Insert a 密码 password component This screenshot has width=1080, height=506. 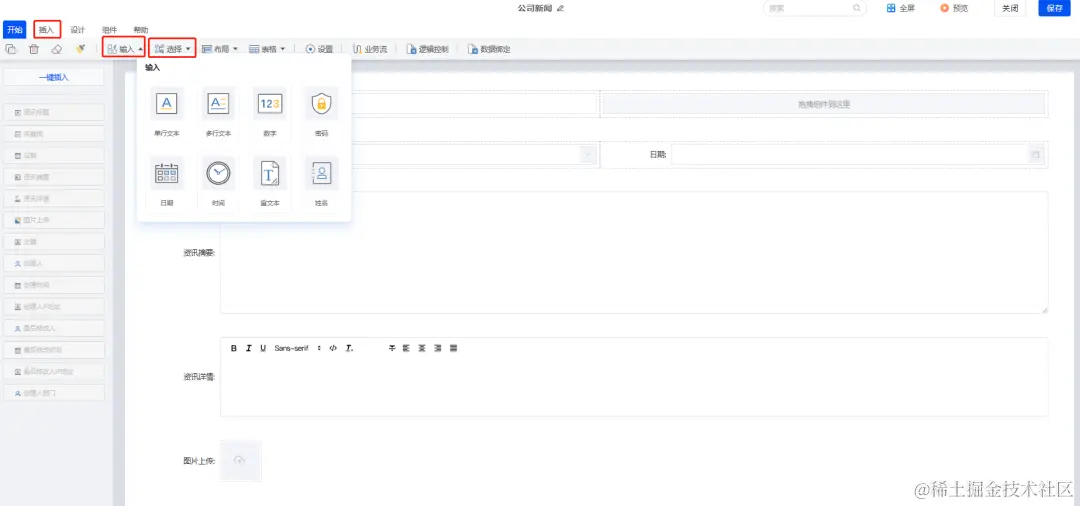[x=321, y=112]
